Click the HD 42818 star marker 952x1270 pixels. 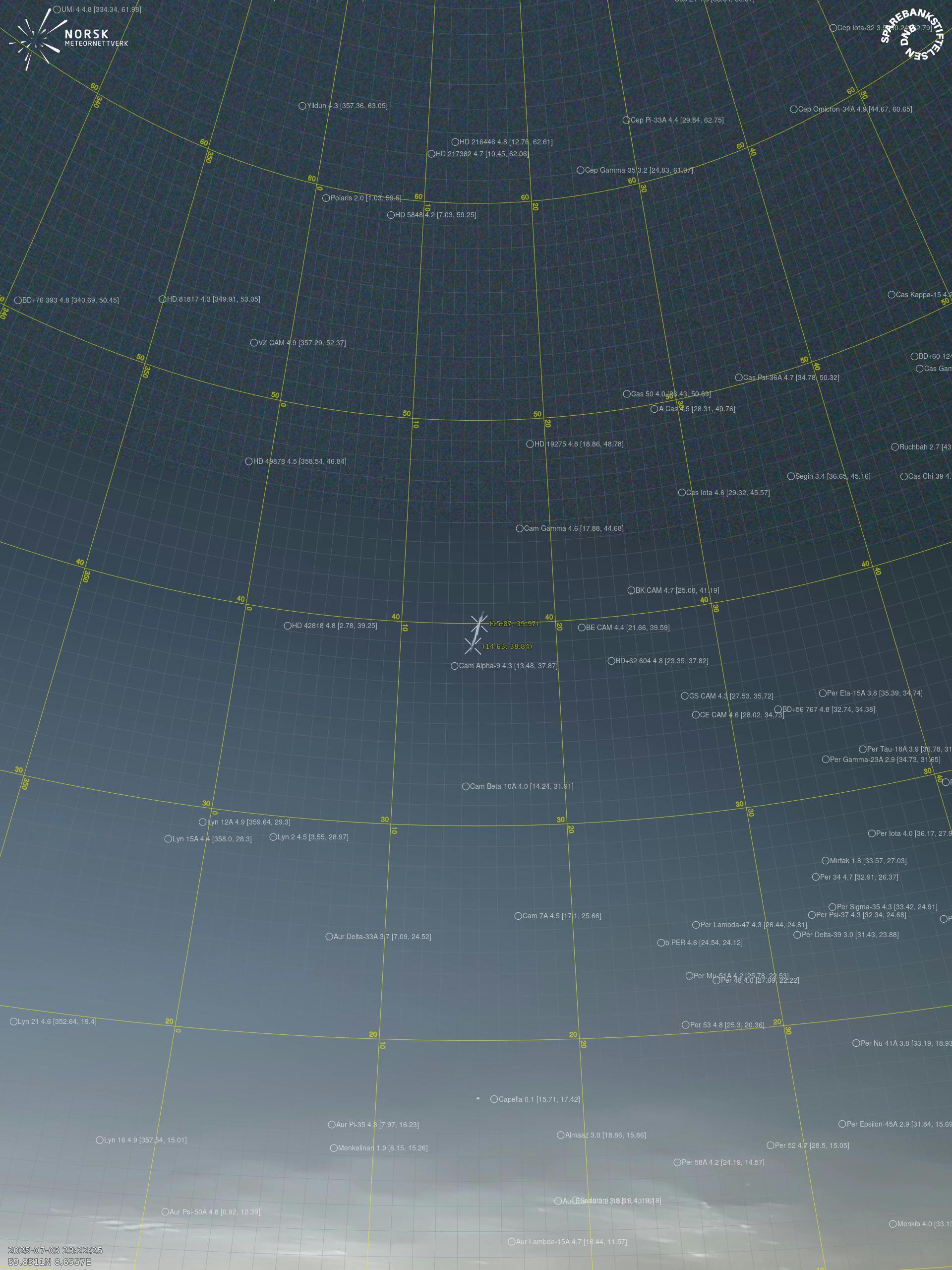pyautogui.click(x=288, y=626)
